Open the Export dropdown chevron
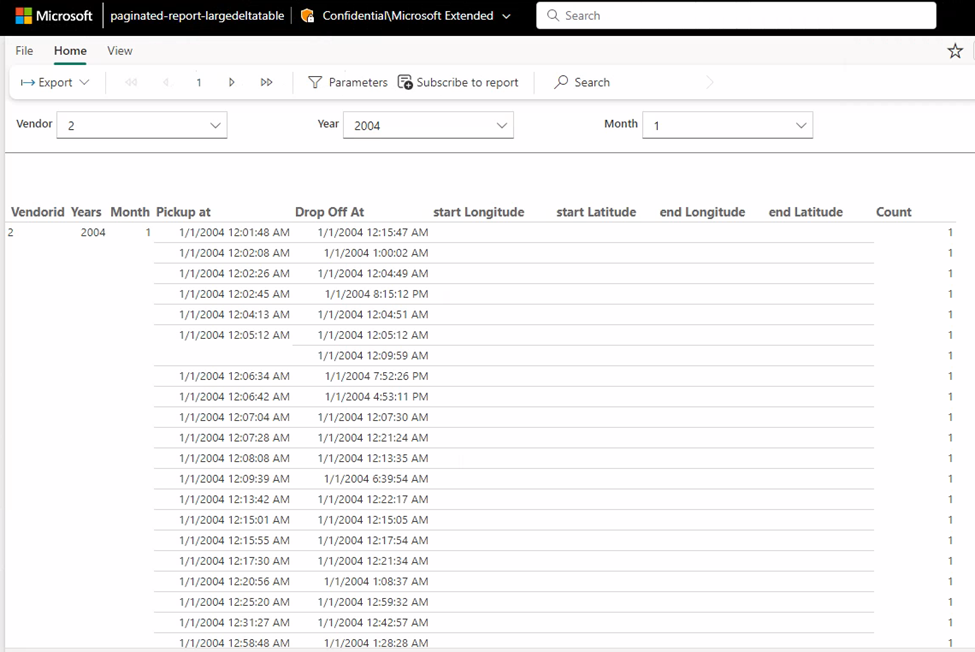 (x=85, y=82)
